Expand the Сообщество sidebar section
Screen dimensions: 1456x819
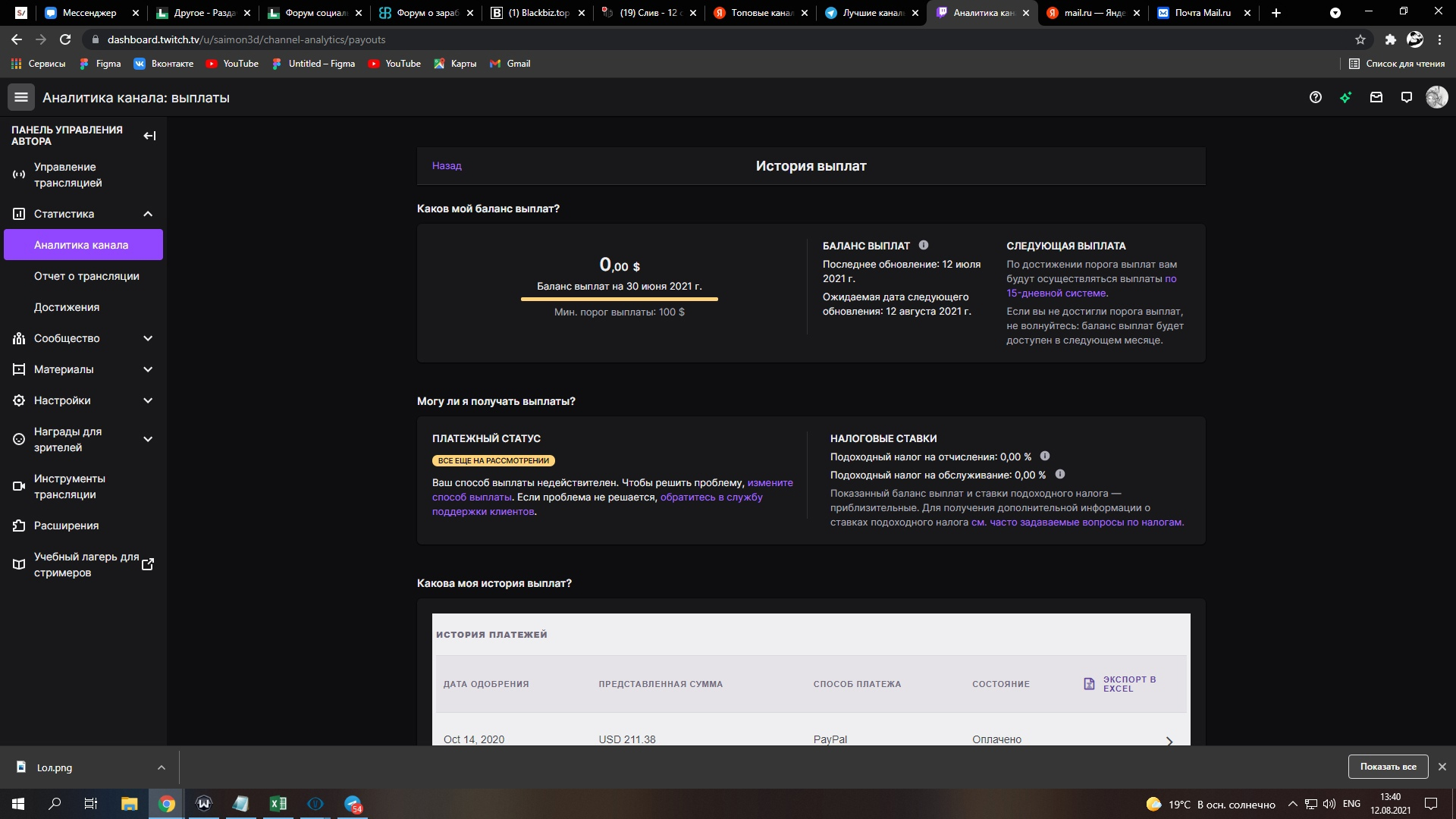pyautogui.click(x=148, y=338)
